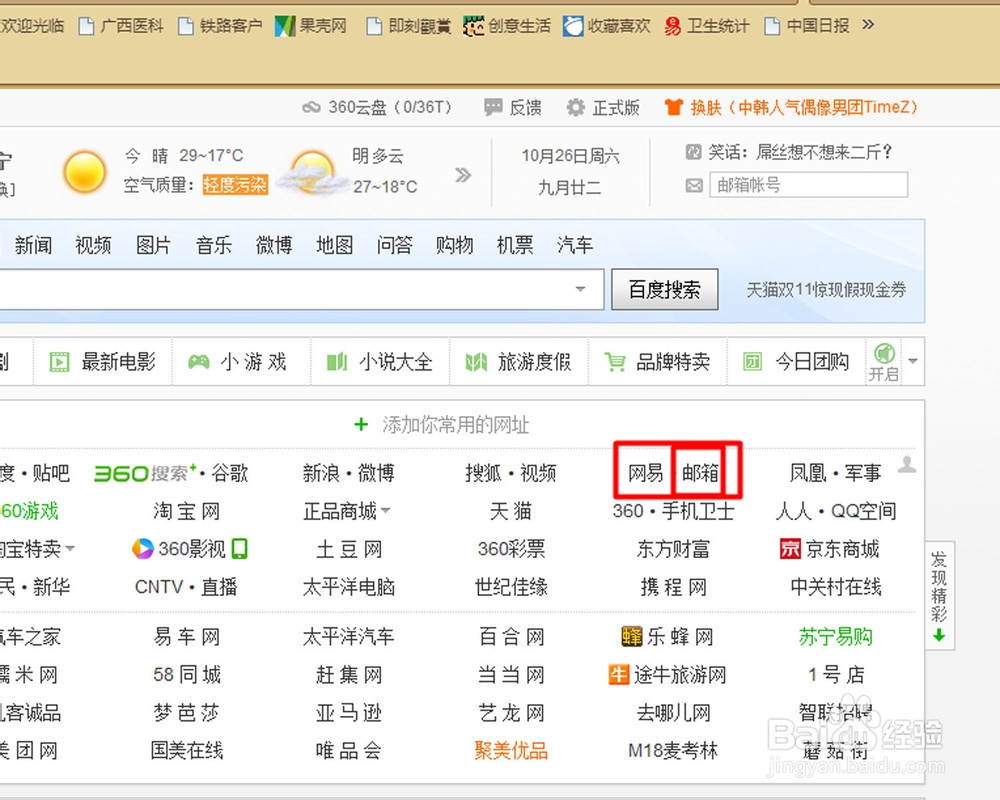The width and height of the screenshot is (1000, 800).
Task: Click the user profile silhouette icon
Action: pos(907,464)
